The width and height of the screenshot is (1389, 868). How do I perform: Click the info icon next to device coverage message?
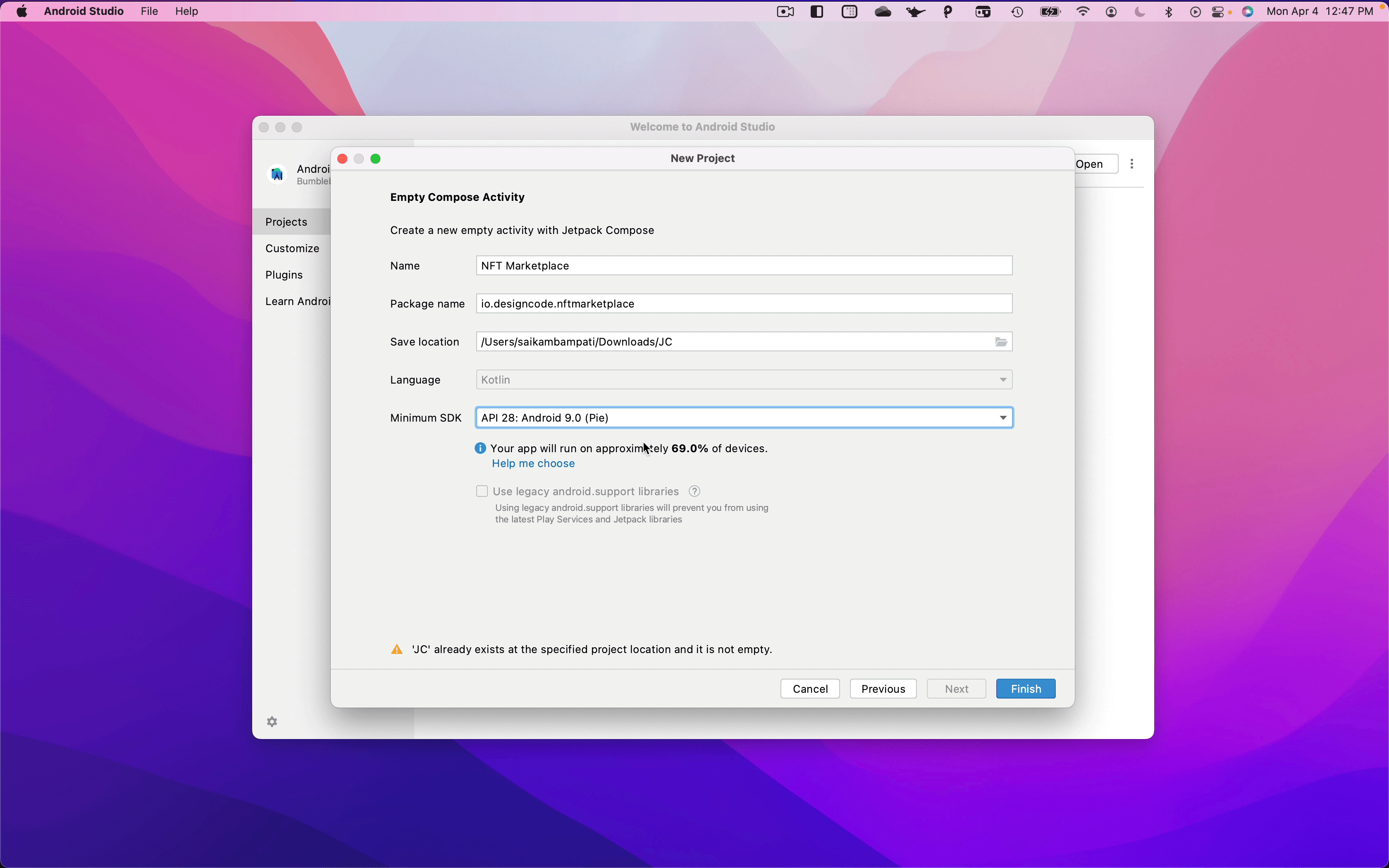pos(480,448)
